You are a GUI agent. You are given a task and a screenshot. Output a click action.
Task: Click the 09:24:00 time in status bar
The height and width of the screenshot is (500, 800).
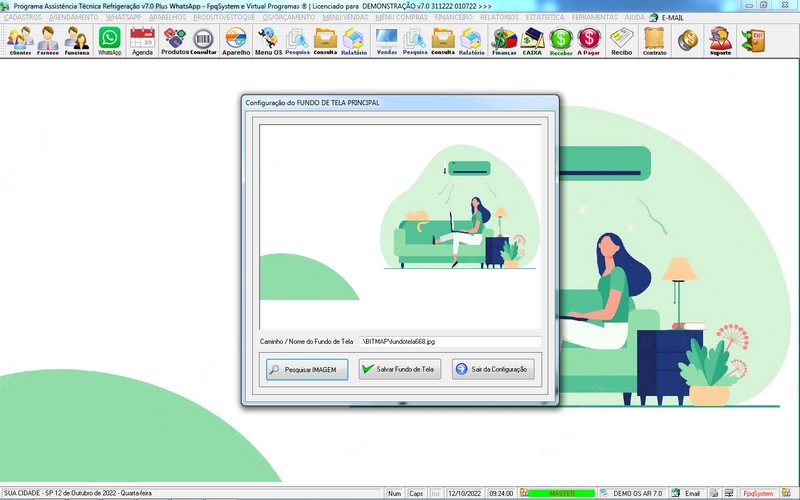[x=501, y=493]
